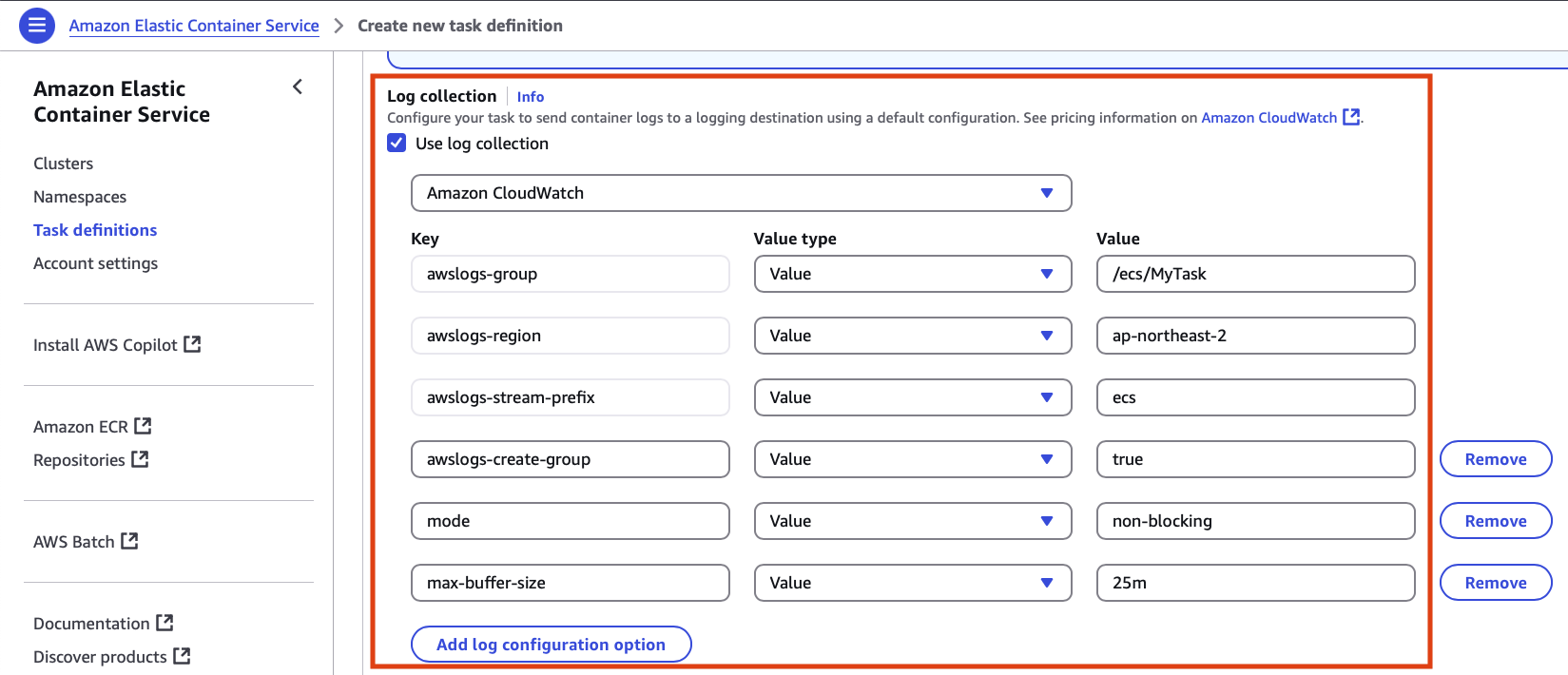Uncheck the Use log collection checkbox

397,143
